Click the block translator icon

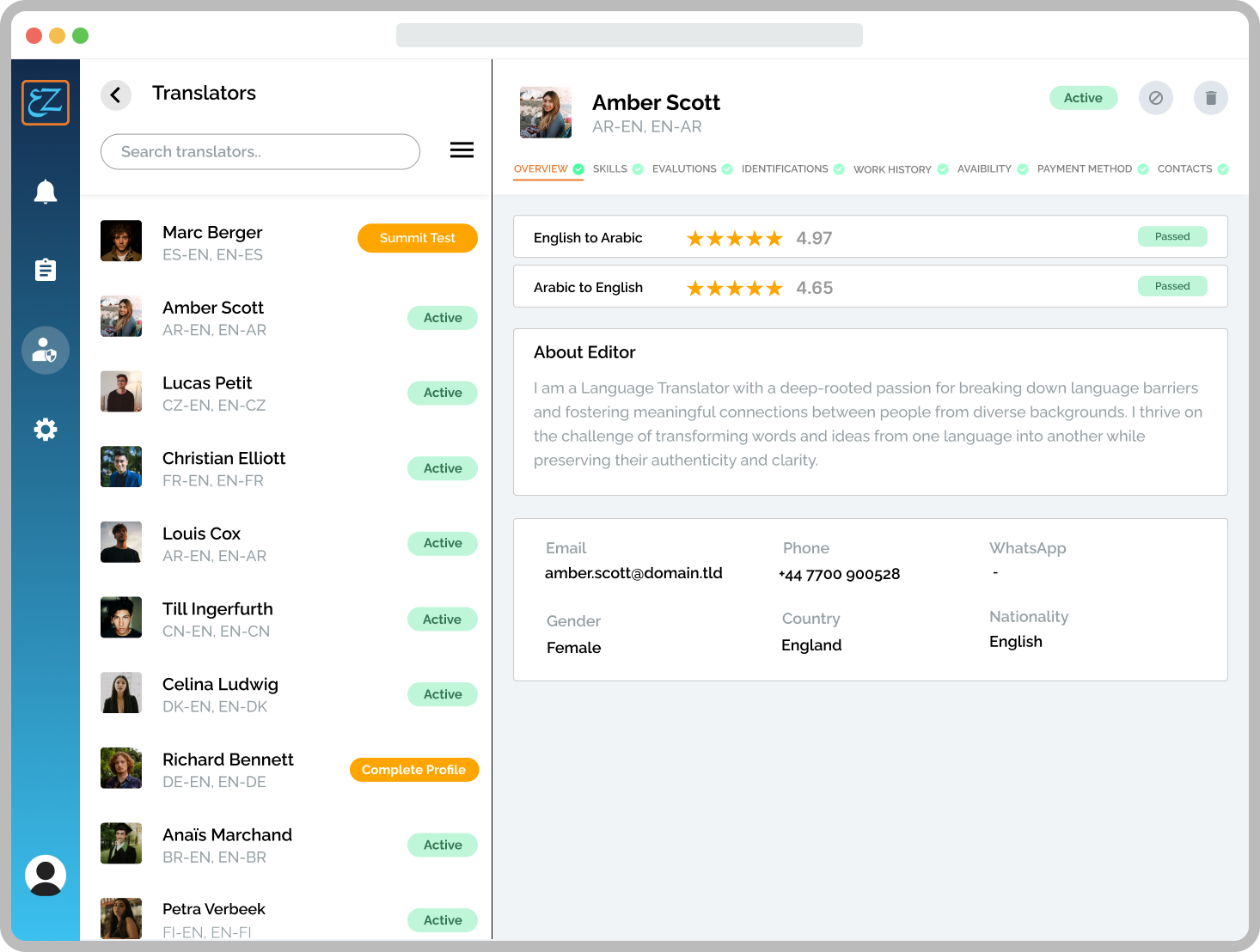(1156, 98)
